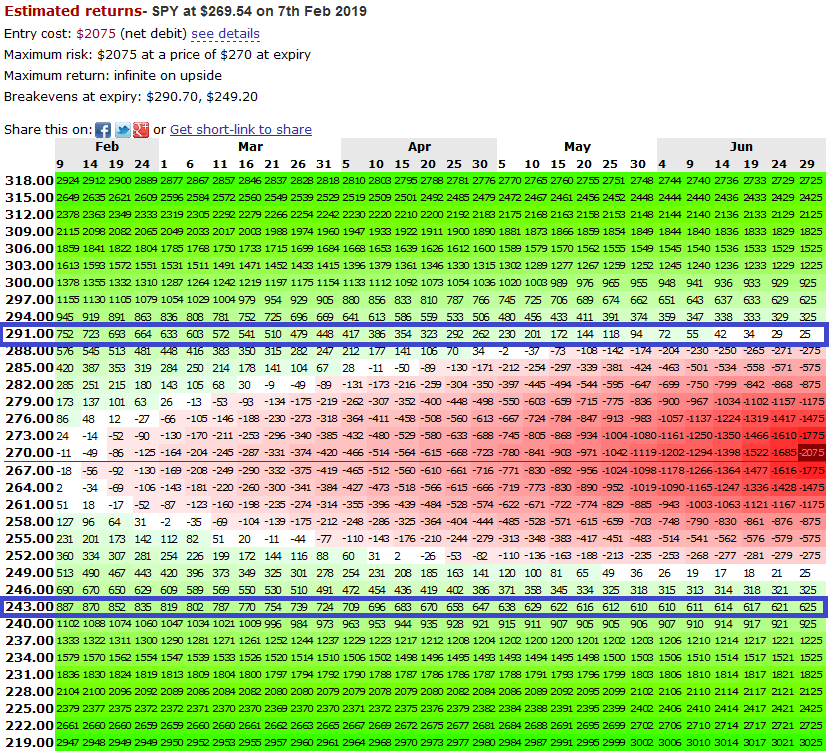
Task: Click 1859 in the 306.00 row
Action: click(x=68, y=248)
